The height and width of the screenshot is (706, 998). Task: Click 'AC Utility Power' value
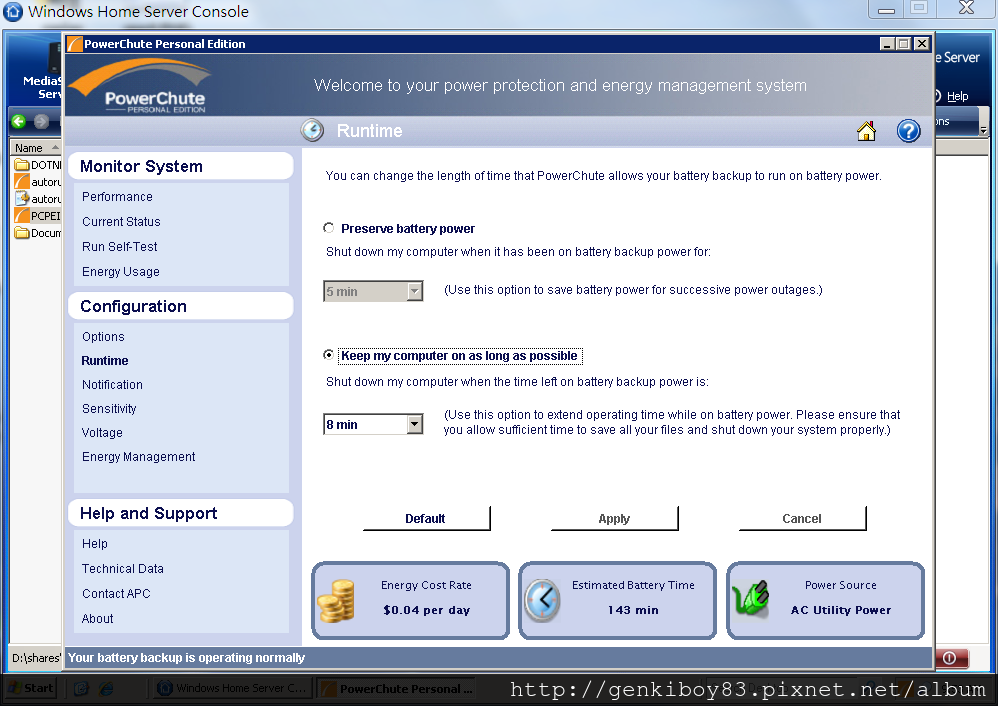pyautogui.click(x=841, y=610)
